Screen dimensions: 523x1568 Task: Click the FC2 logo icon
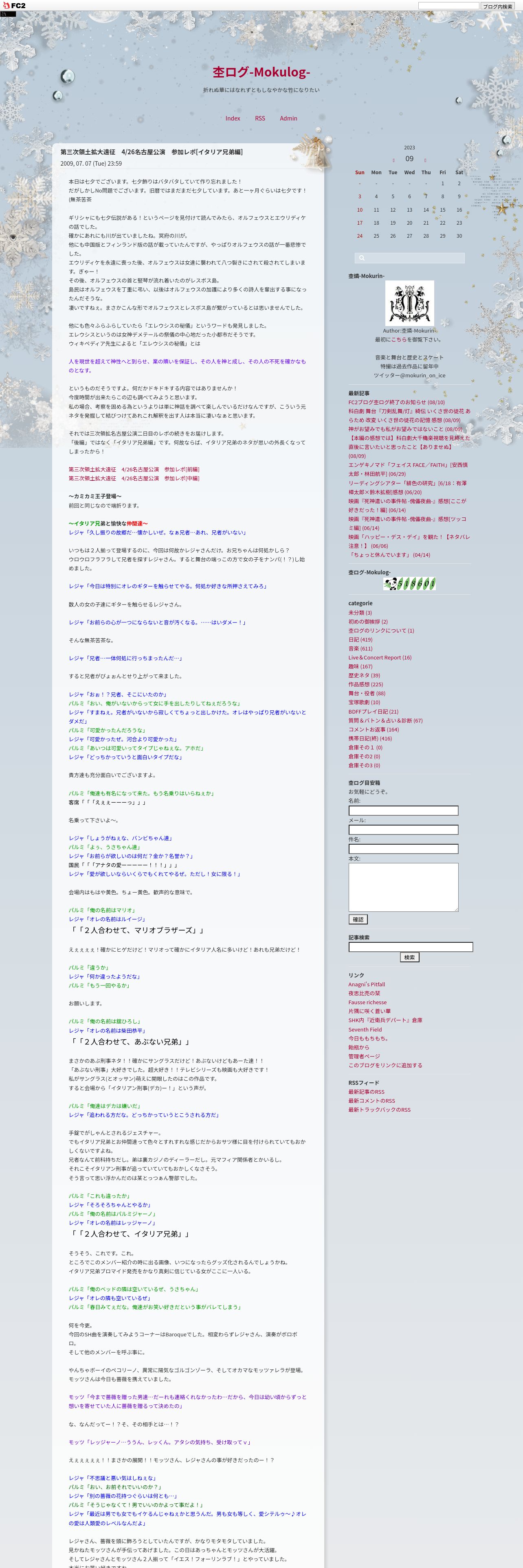(x=13, y=5)
